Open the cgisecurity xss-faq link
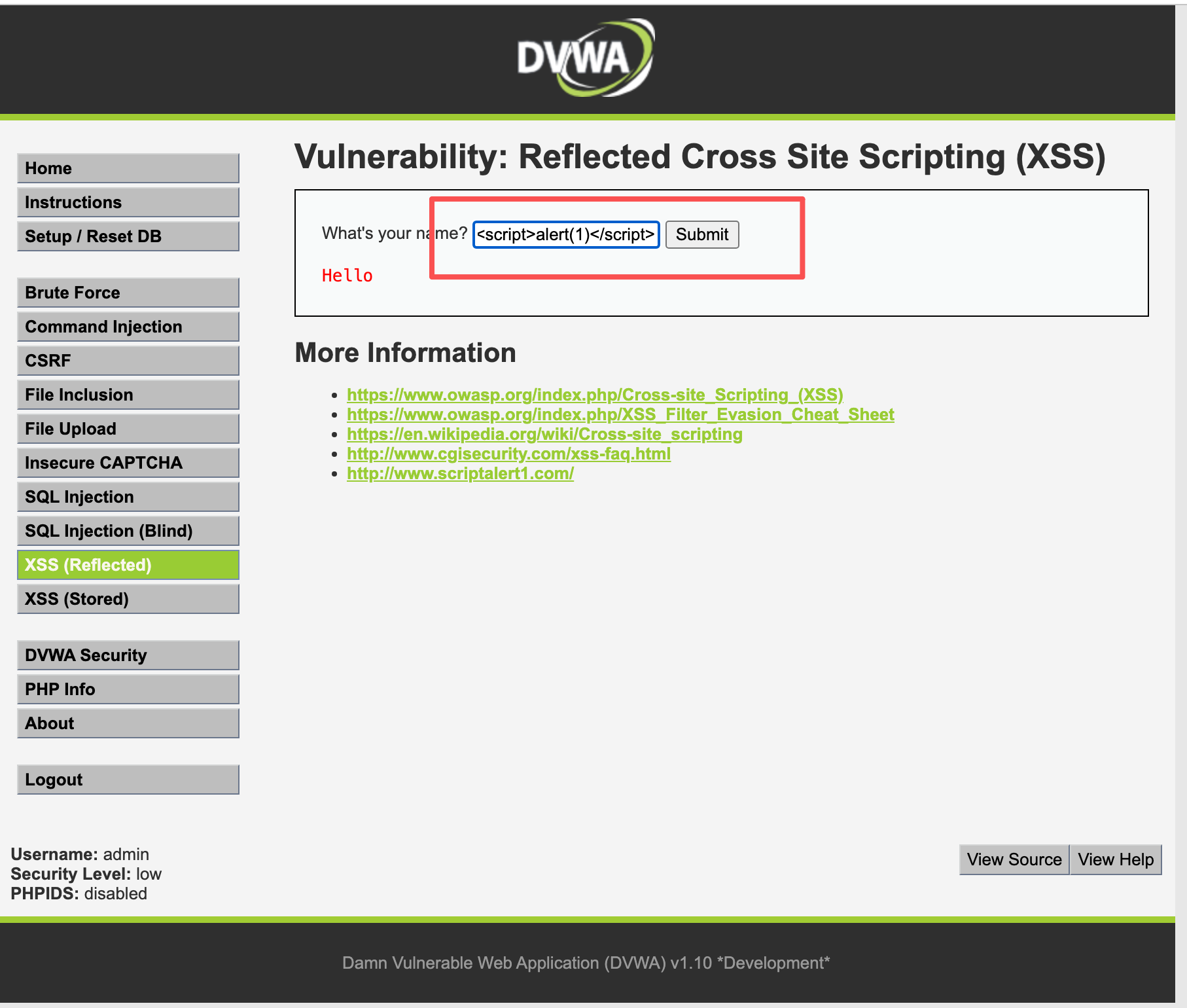1187x1008 pixels. coord(508,454)
